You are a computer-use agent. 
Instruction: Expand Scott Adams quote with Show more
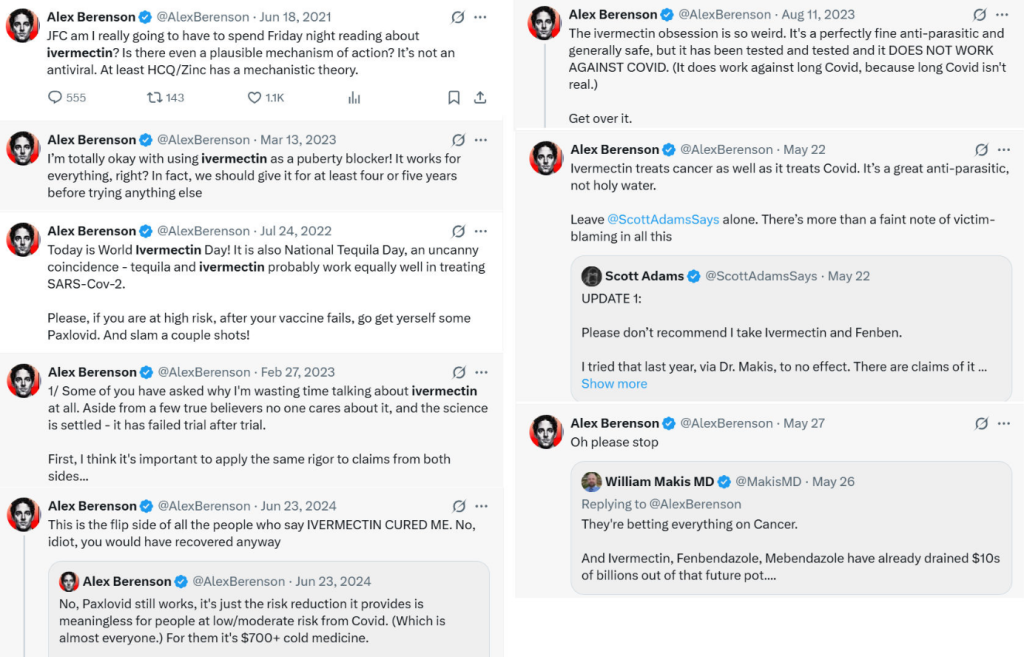click(x=614, y=384)
